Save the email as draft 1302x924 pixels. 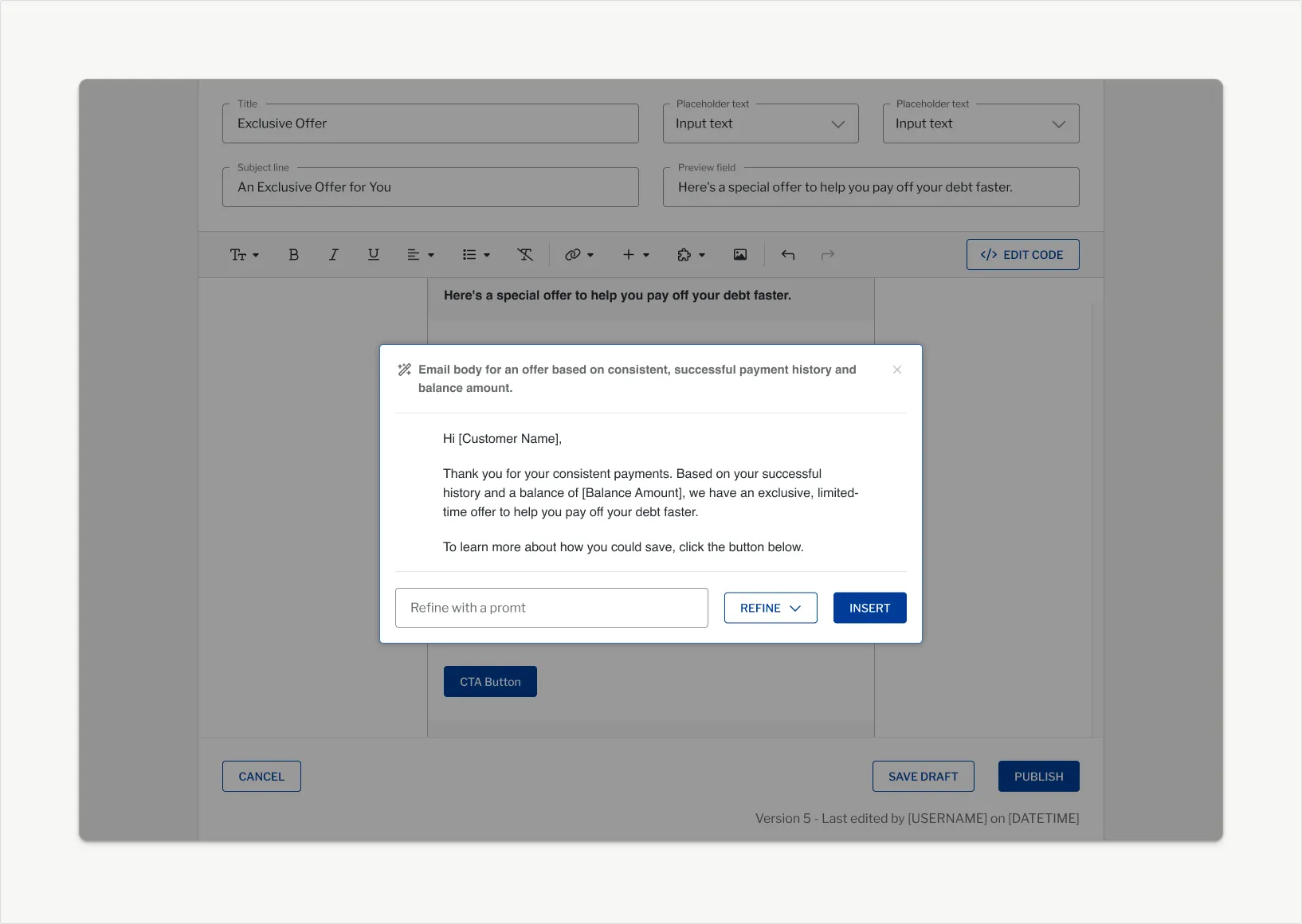coord(923,777)
